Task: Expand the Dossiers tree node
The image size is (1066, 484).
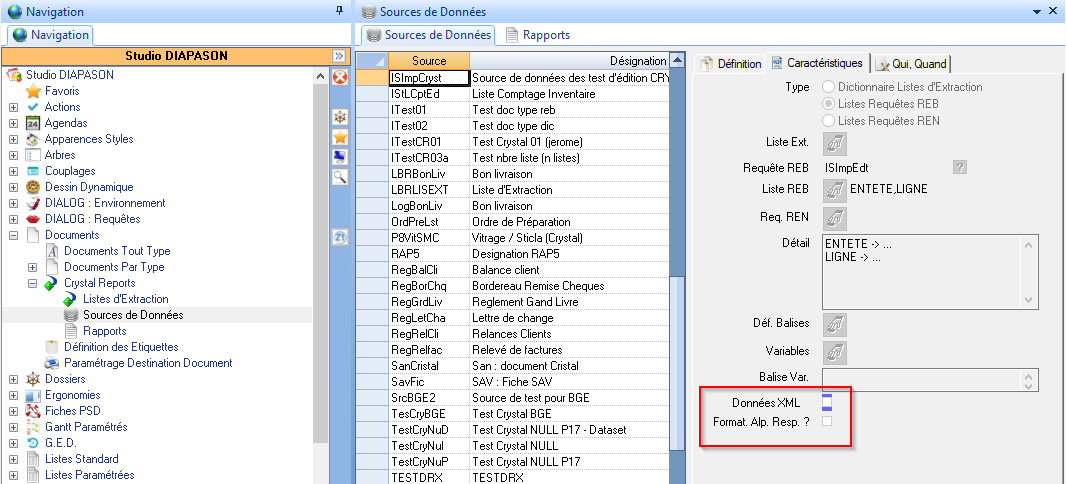Action: pyautogui.click(x=13, y=379)
